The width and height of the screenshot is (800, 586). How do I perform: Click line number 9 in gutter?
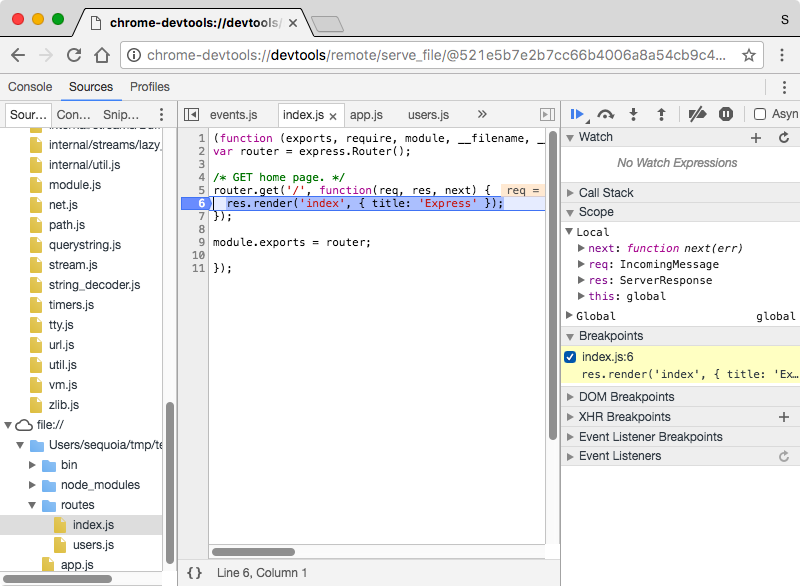pos(202,242)
